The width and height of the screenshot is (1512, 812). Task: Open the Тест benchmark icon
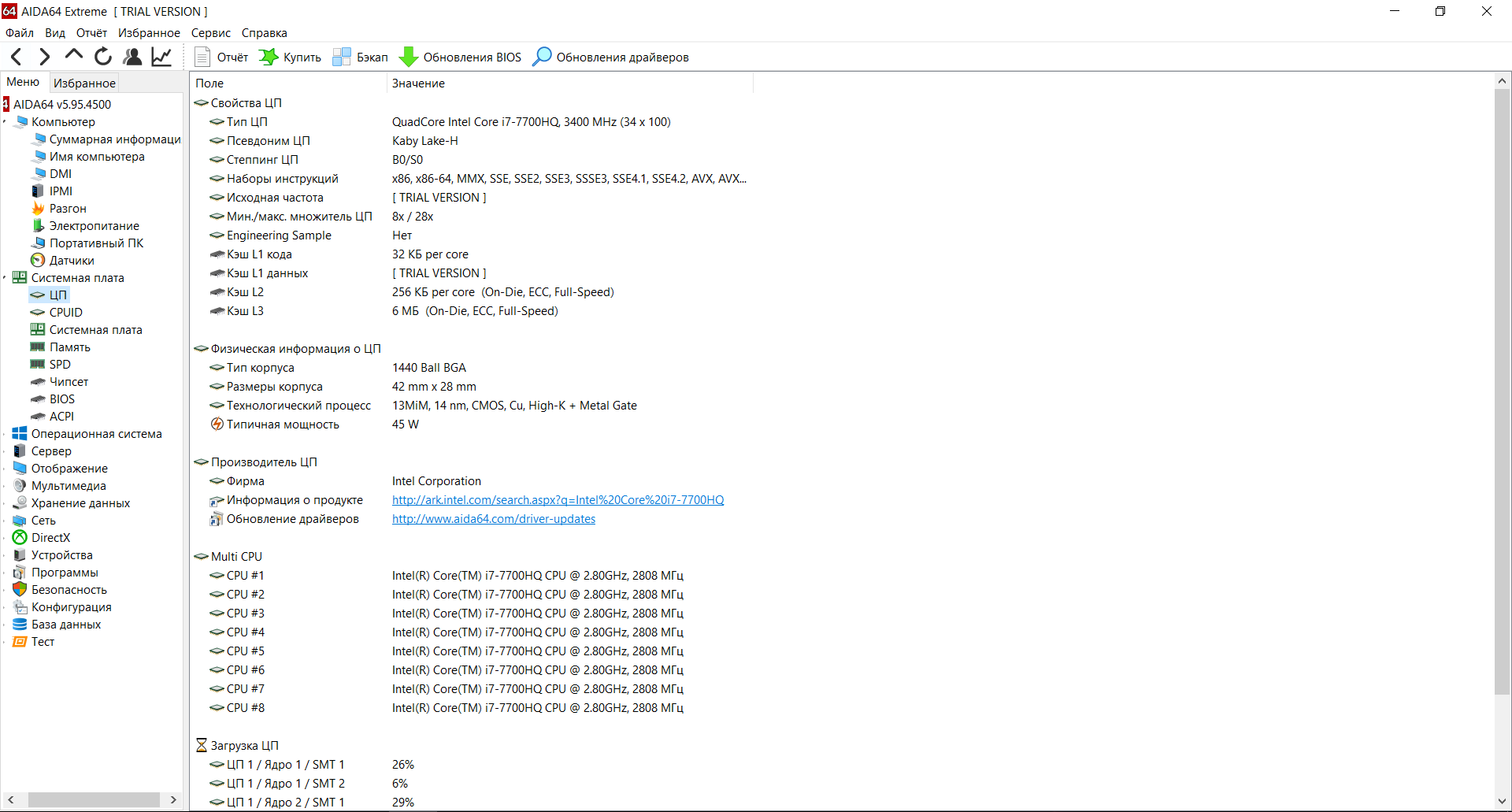20,642
